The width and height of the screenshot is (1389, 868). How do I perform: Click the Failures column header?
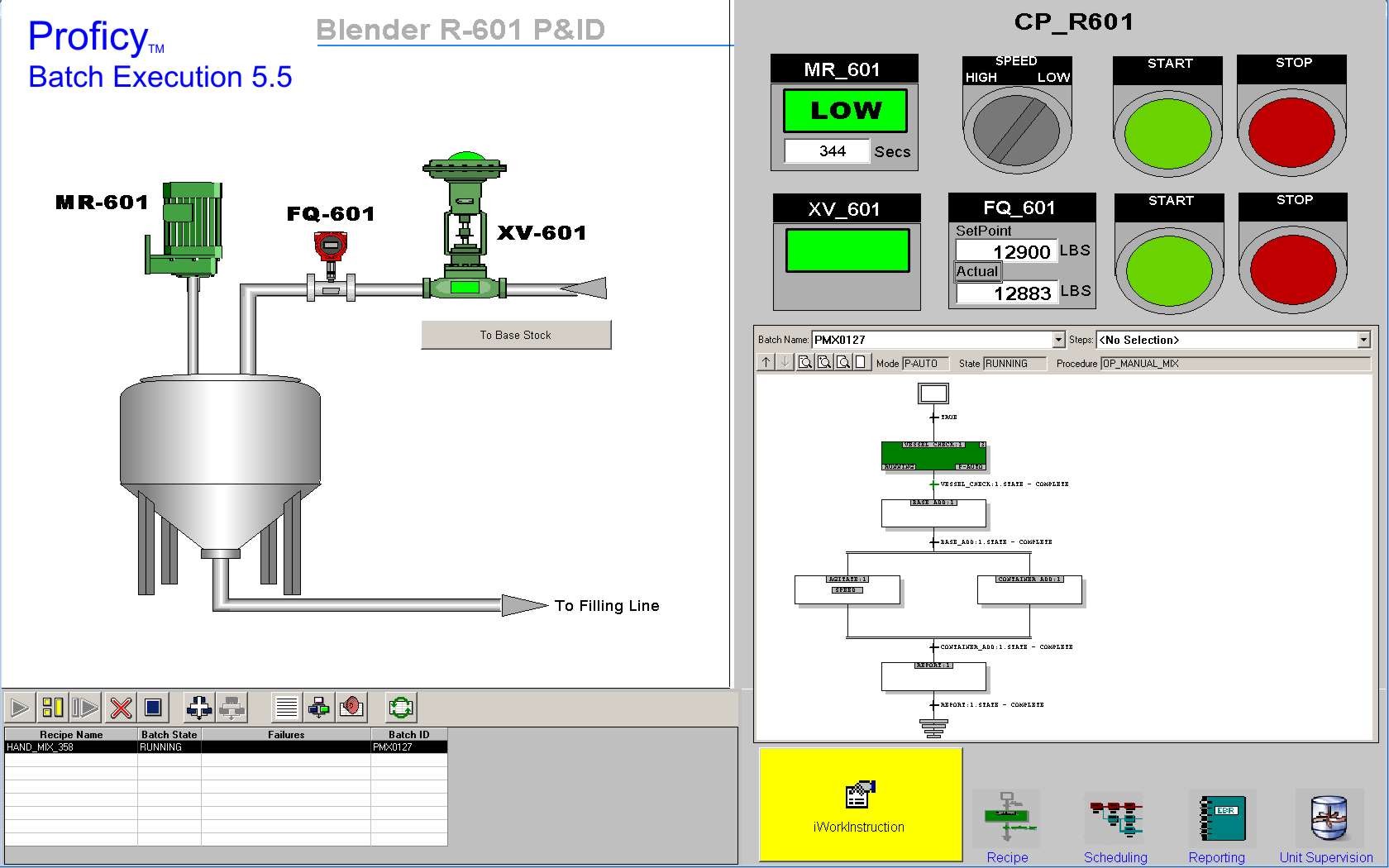click(x=286, y=734)
